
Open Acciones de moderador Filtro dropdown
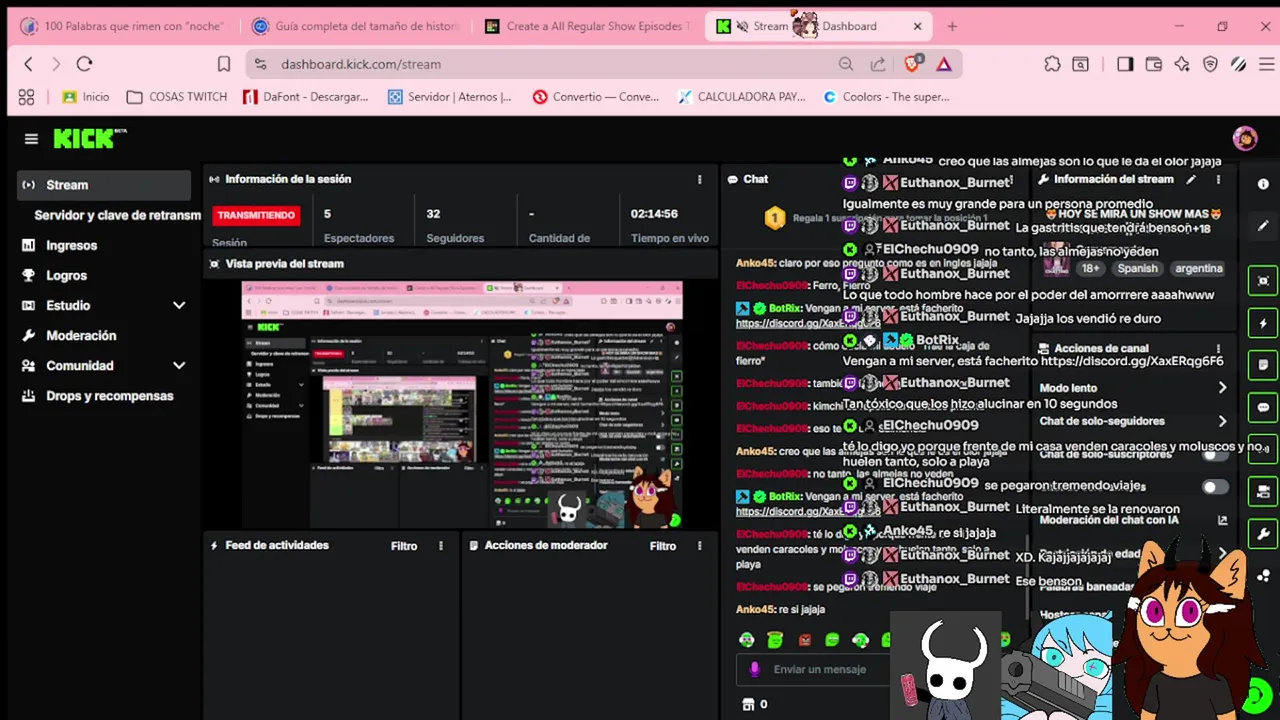(663, 546)
